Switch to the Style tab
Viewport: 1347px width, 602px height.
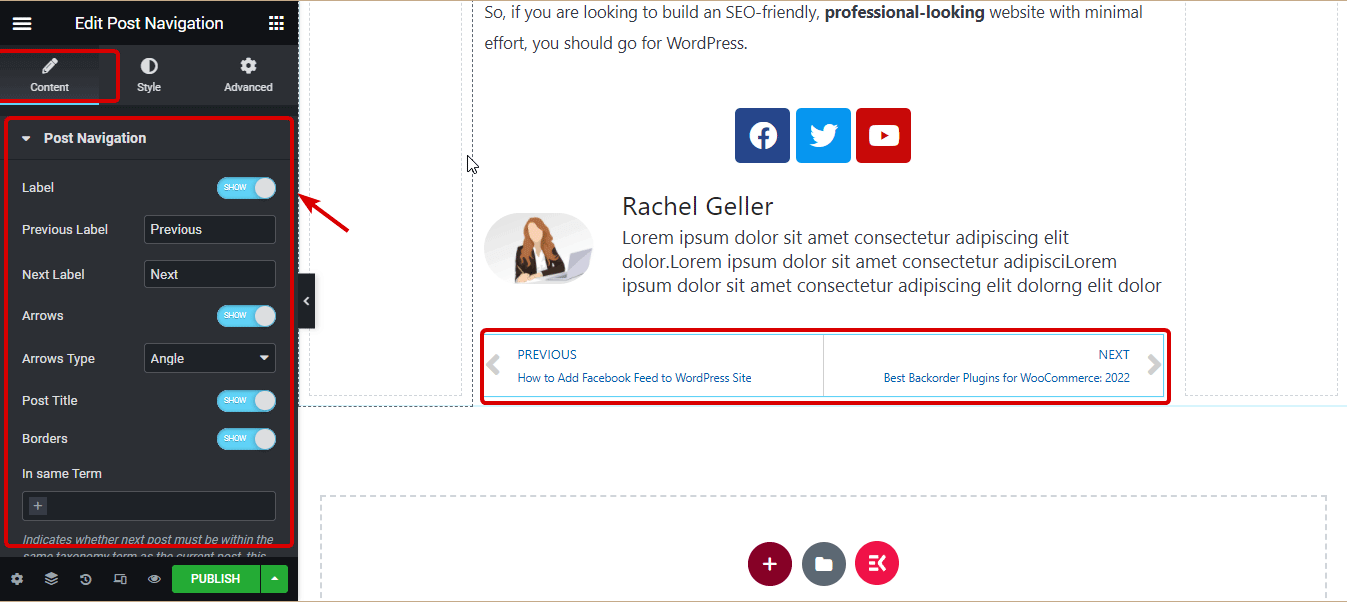point(149,75)
